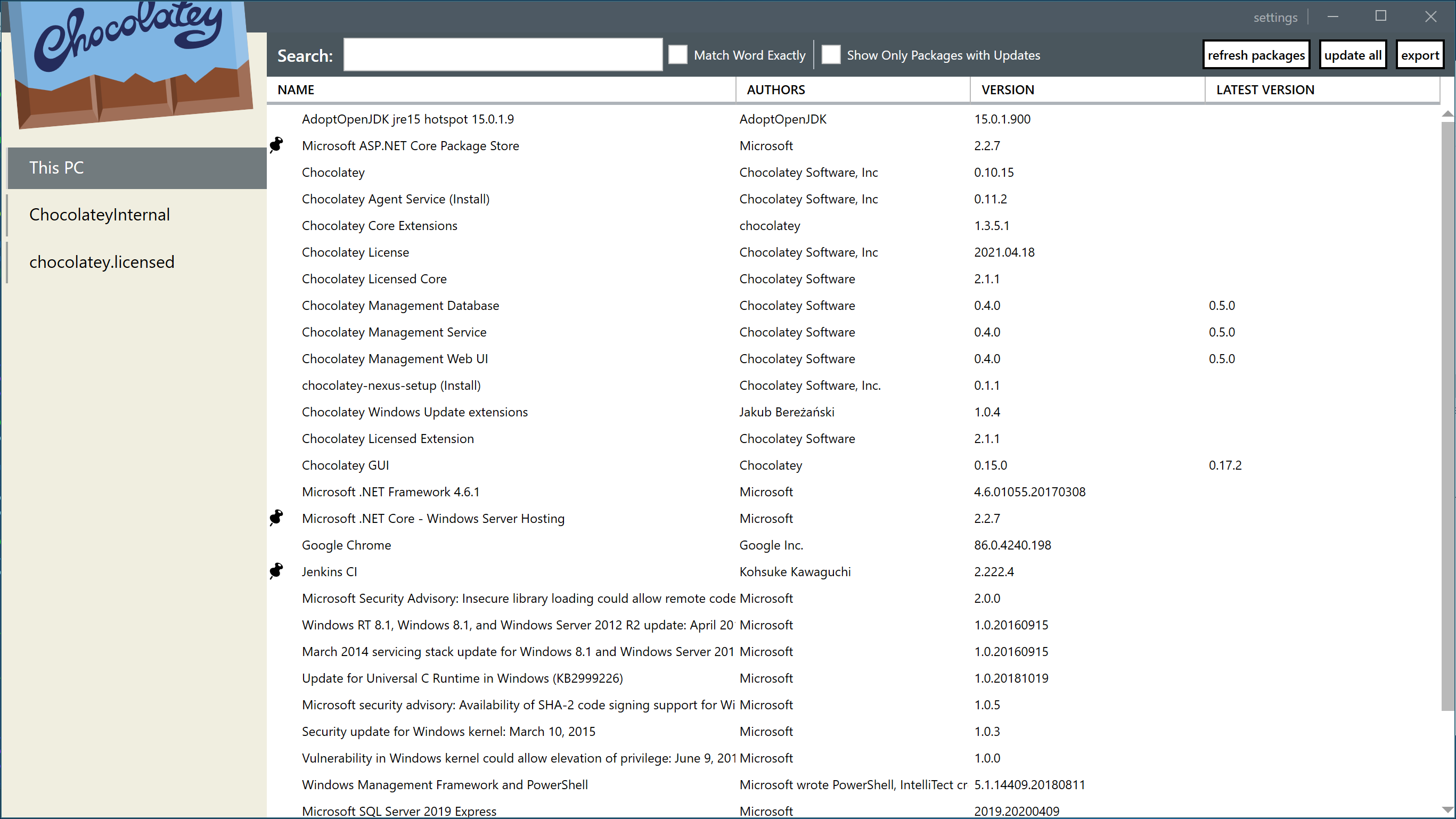
Task: Click the vertical scrollbar thumb
Action: [1447, 415]
